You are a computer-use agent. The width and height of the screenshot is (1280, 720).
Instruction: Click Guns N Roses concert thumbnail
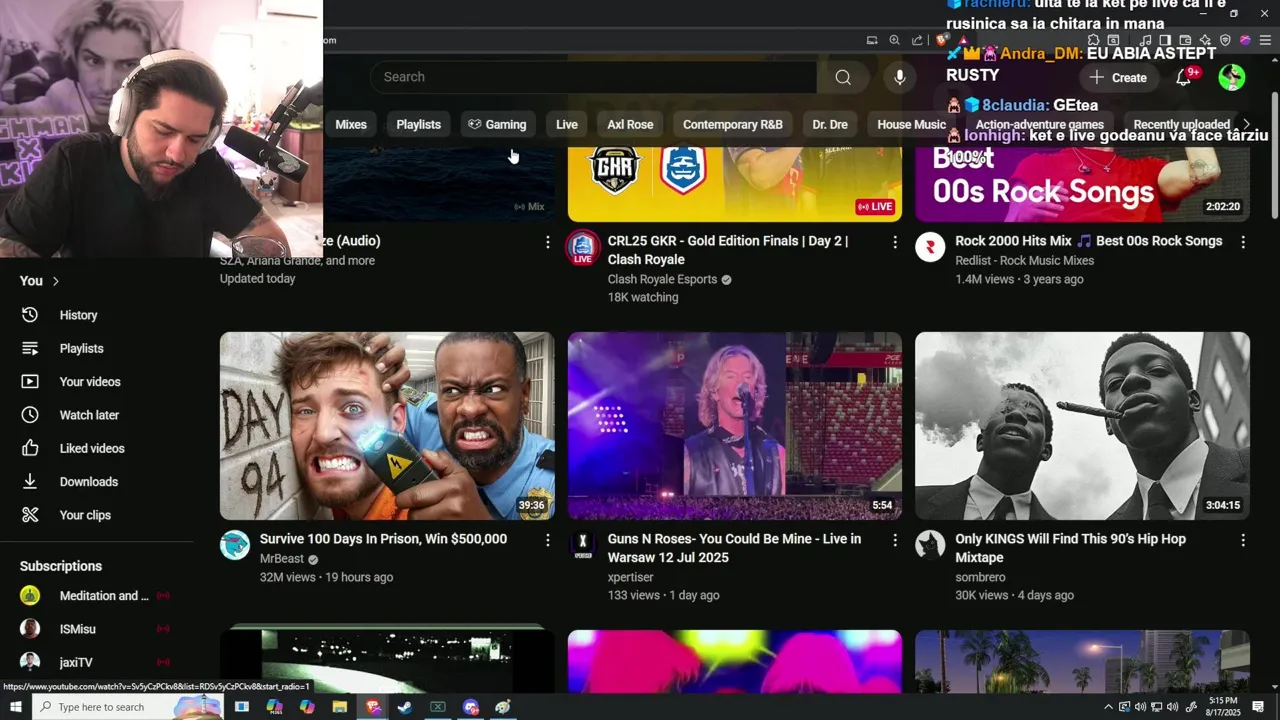(735, 426)
